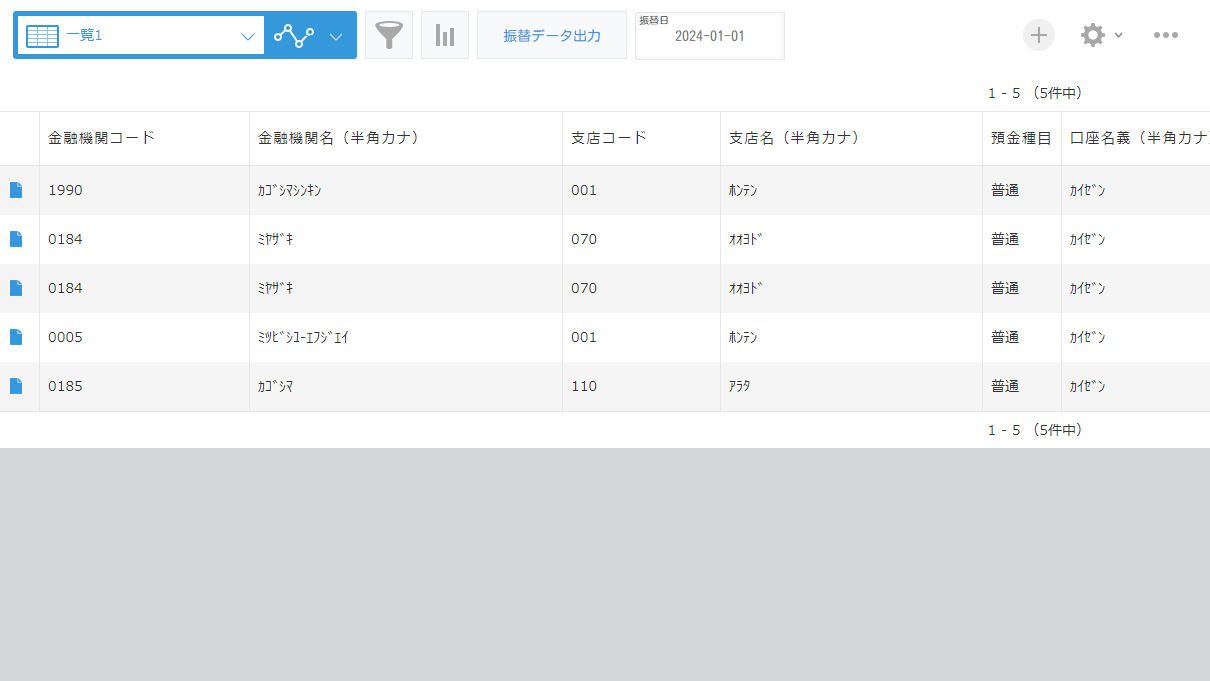Viewport: 1210px width, 681px height.
Task: Select branch code 001 in row 1990
Action: tap(641, 190)
